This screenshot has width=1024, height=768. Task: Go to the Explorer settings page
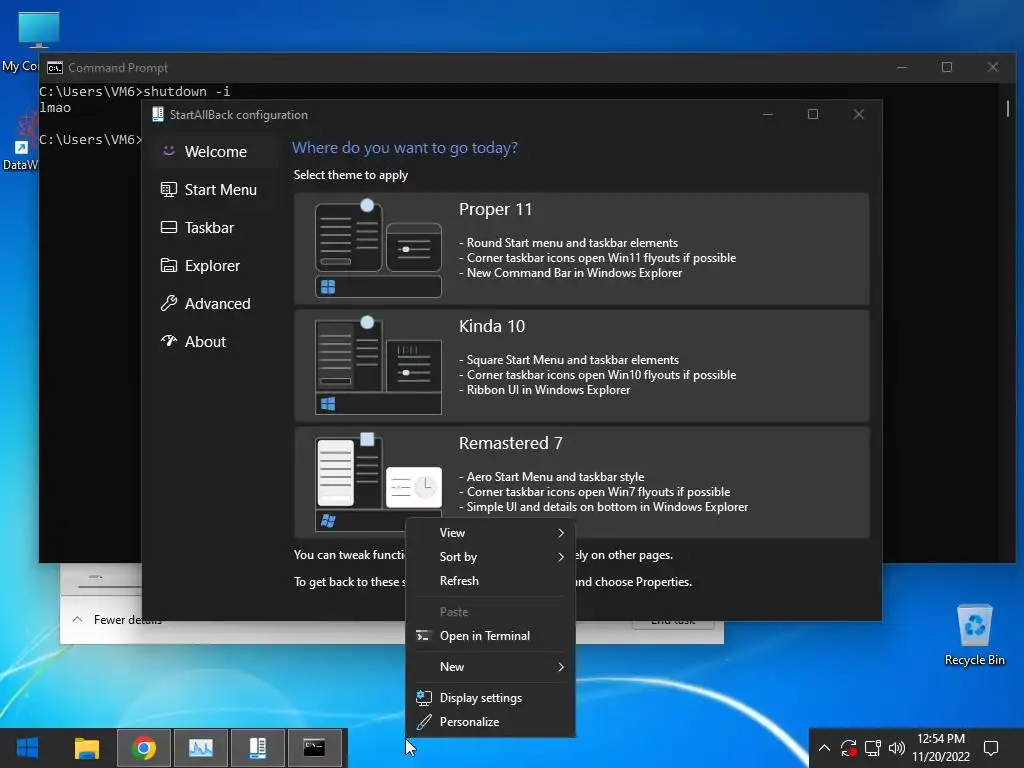[212, 265]
